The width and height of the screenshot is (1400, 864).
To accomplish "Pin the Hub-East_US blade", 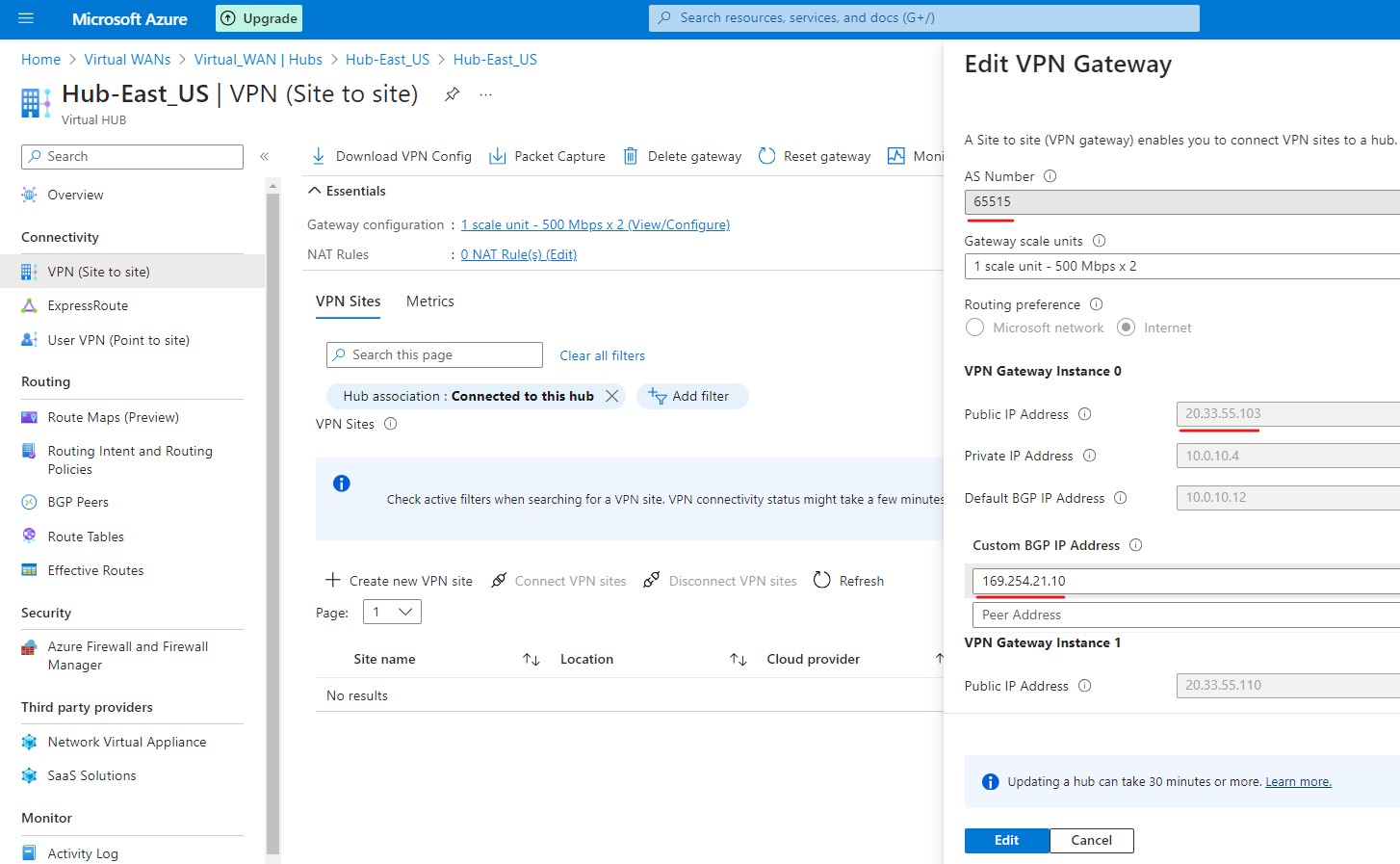I will click(x=452, y=94).
